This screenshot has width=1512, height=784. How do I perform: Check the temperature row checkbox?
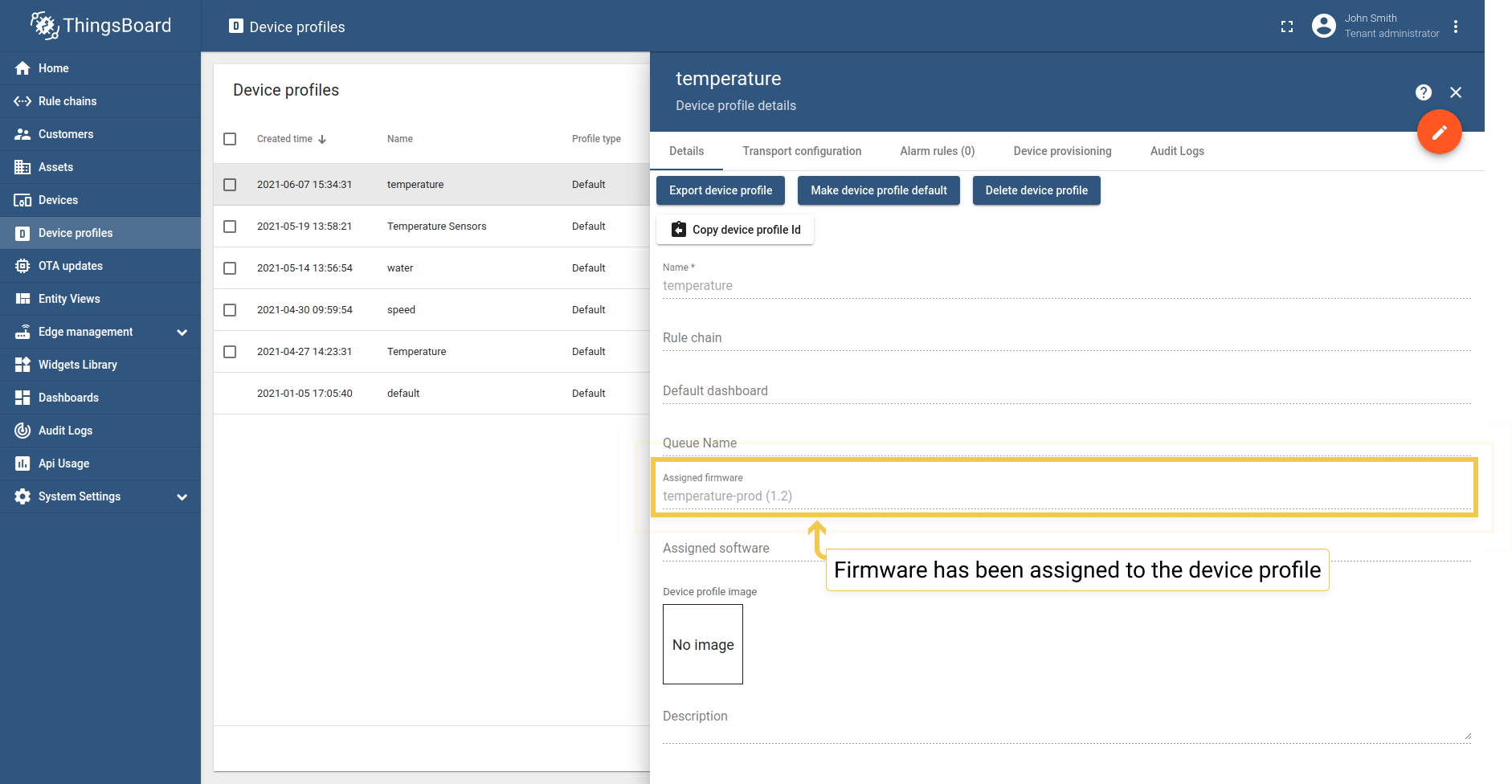point(230,184)
